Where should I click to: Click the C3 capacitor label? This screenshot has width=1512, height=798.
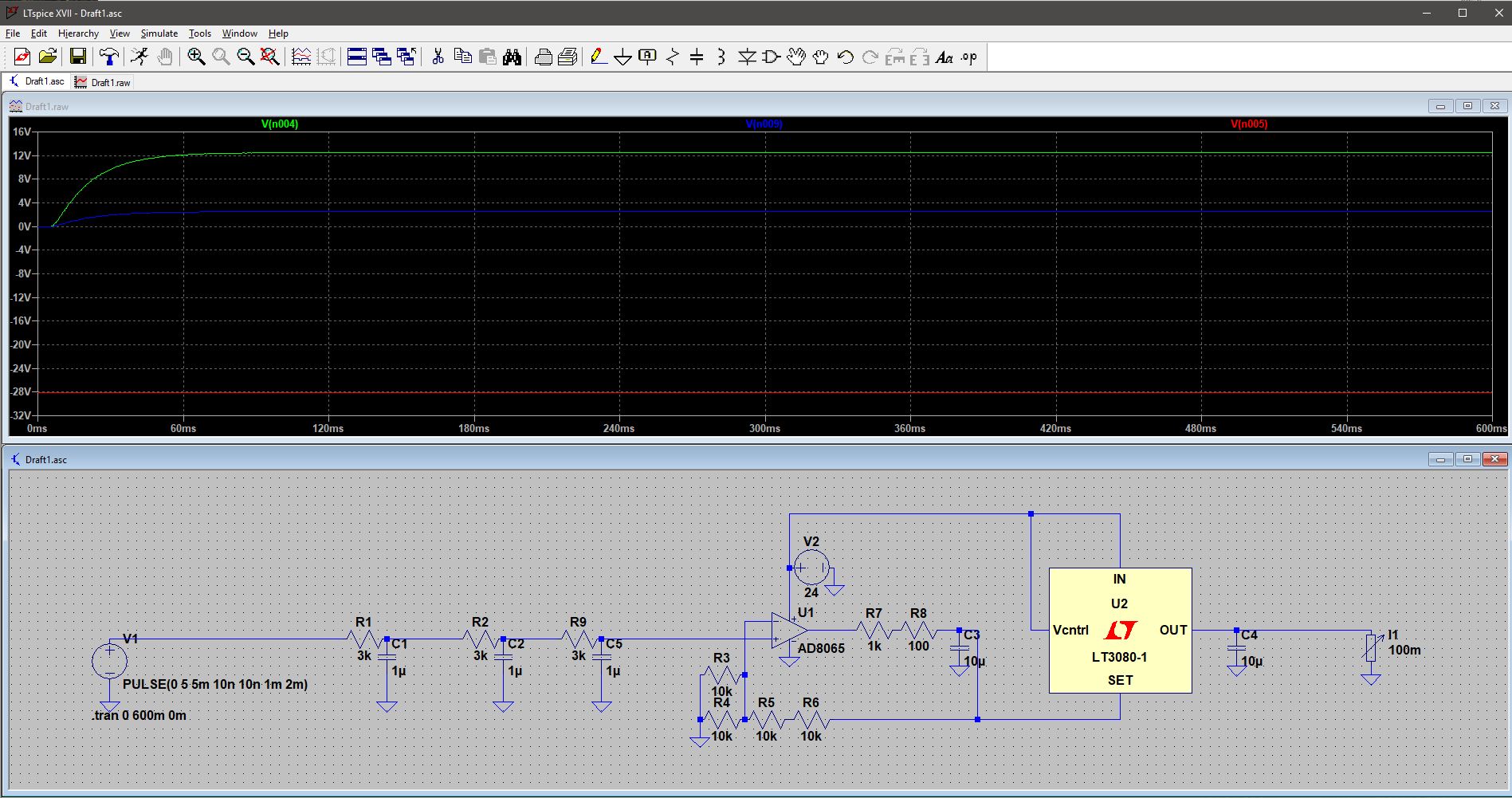click(972, 635)
